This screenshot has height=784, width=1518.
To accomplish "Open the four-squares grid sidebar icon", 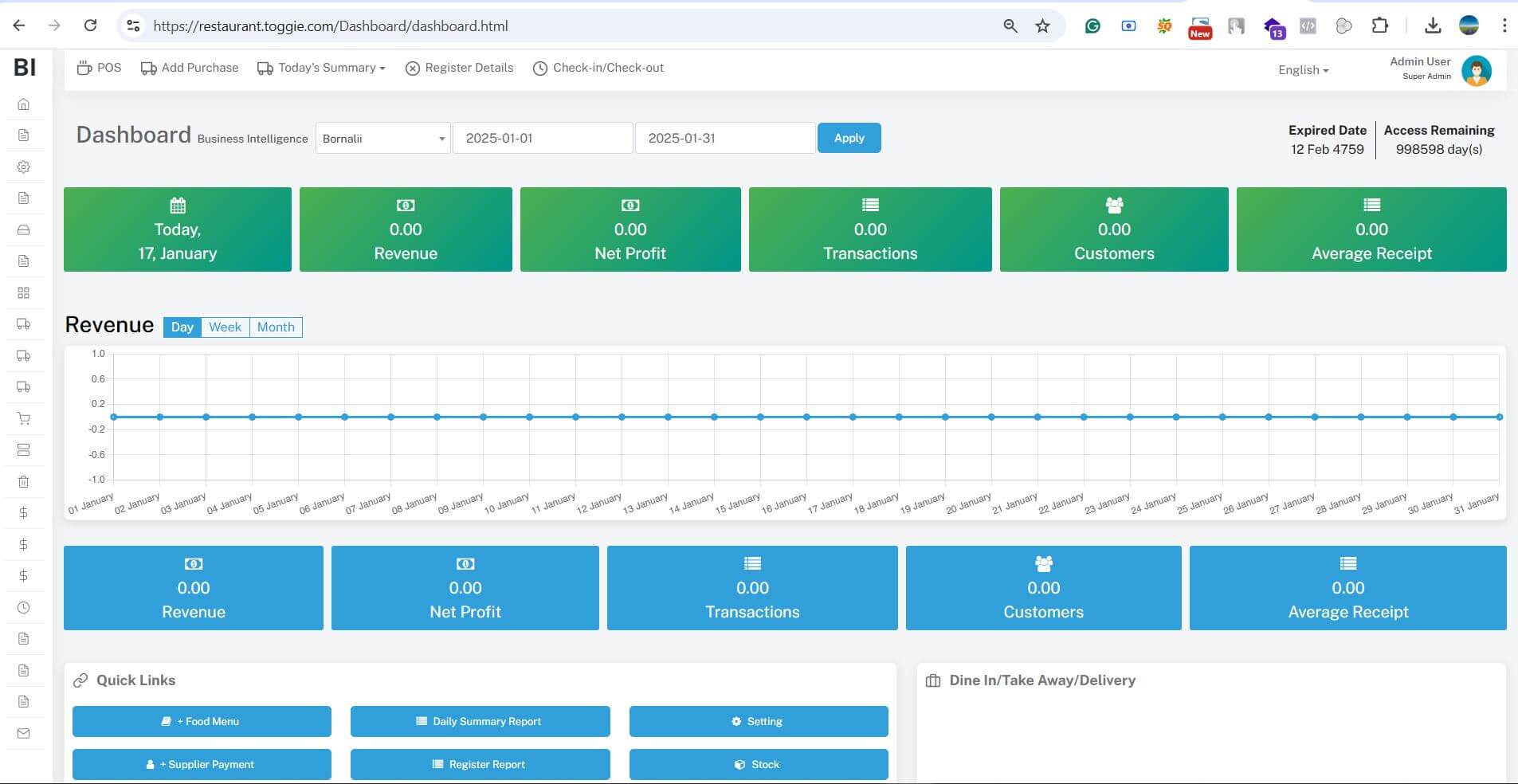I will [x=23, y=293].
